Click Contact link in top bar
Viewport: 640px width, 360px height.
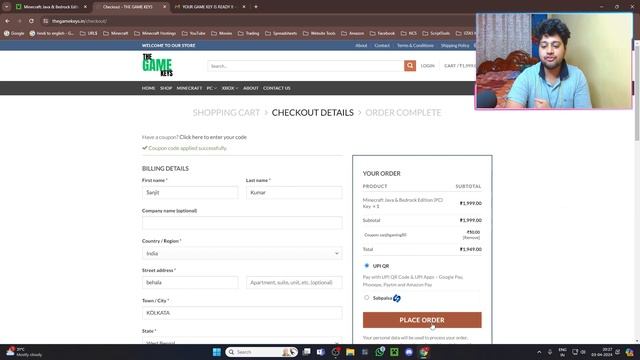click(382, 46)
